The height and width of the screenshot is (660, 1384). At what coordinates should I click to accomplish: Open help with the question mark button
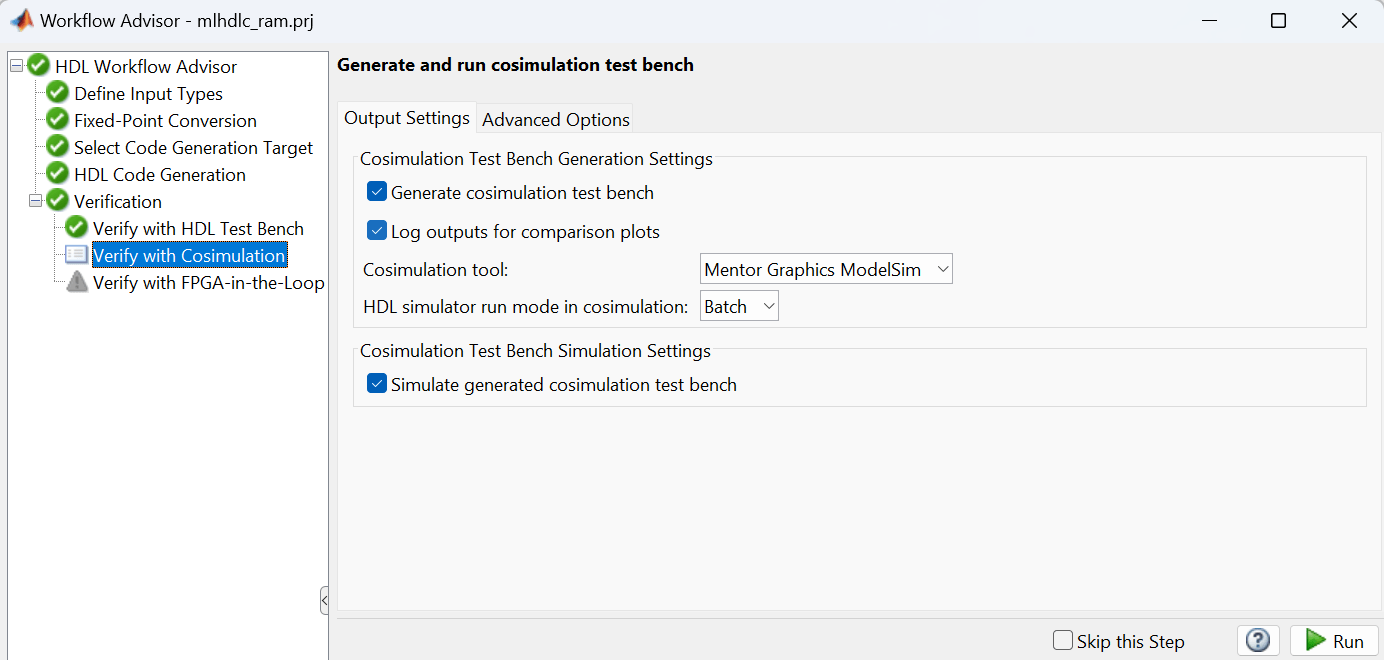(x=1259, y=641)
